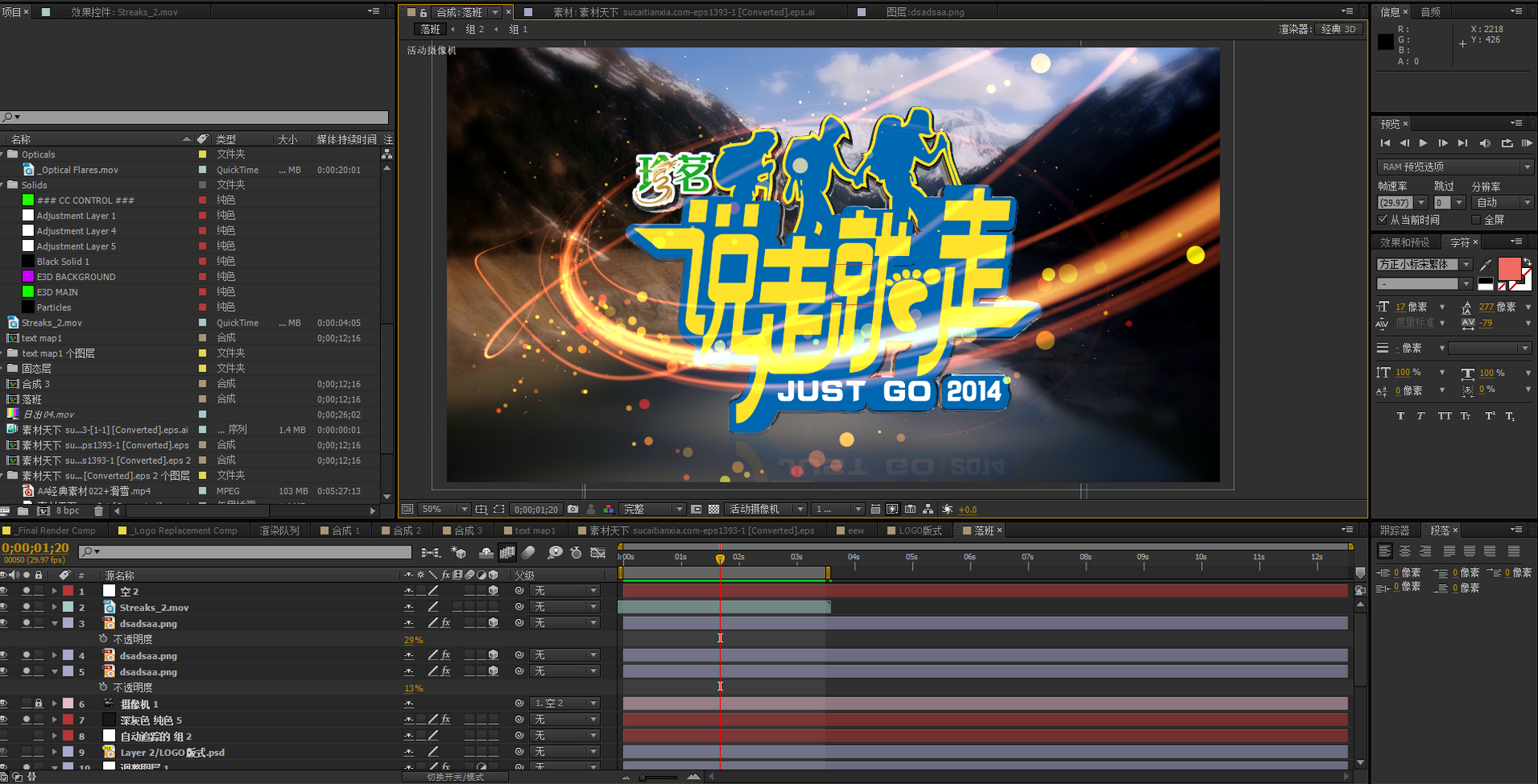Step to next frame in preview panel

(x=1443, y=143)
